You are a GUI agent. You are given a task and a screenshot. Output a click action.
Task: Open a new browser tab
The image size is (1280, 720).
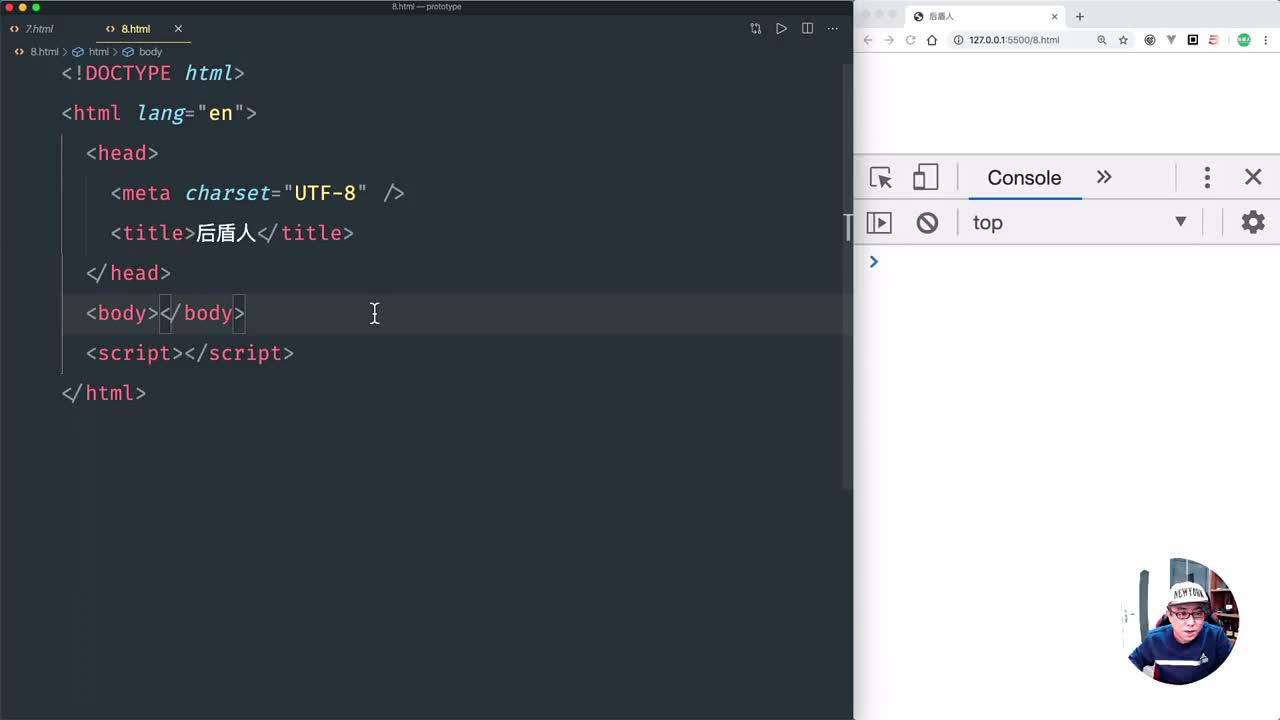tap(1079, 16)
